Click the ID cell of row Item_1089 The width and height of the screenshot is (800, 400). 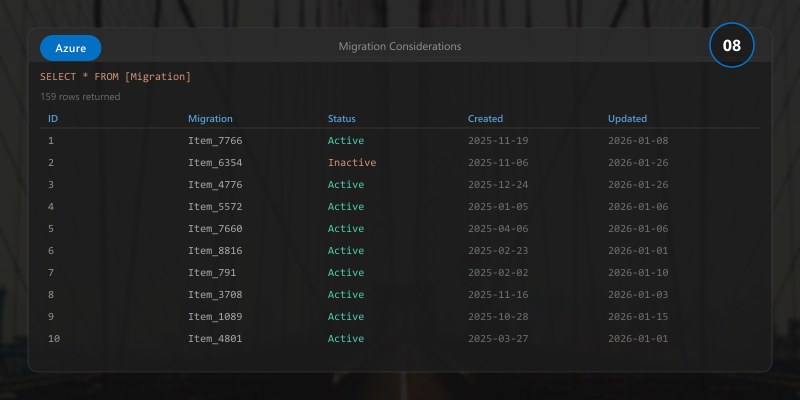(x=51, y=316)
